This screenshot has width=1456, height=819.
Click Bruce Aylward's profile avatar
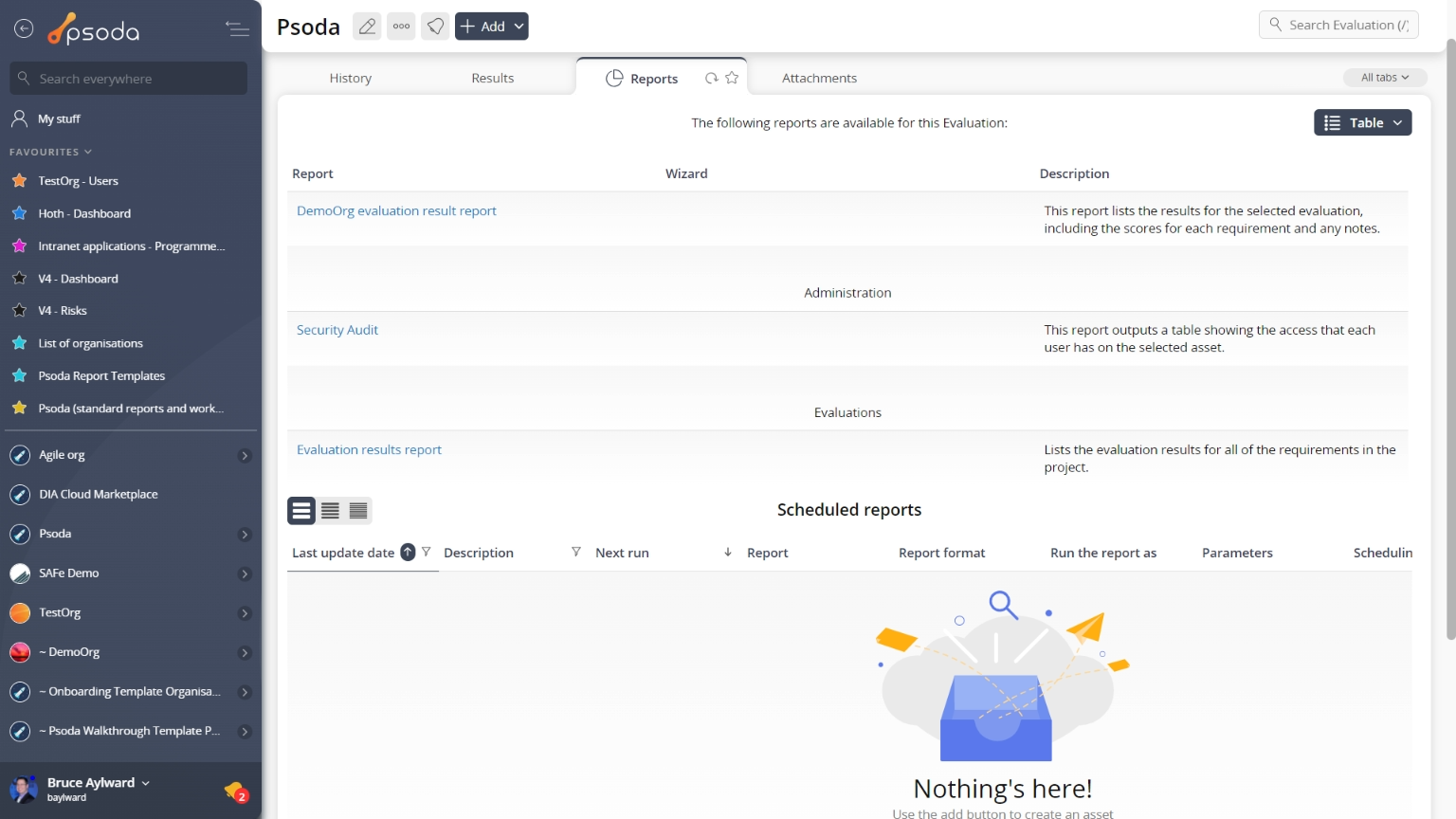click(x=23, y=789)
